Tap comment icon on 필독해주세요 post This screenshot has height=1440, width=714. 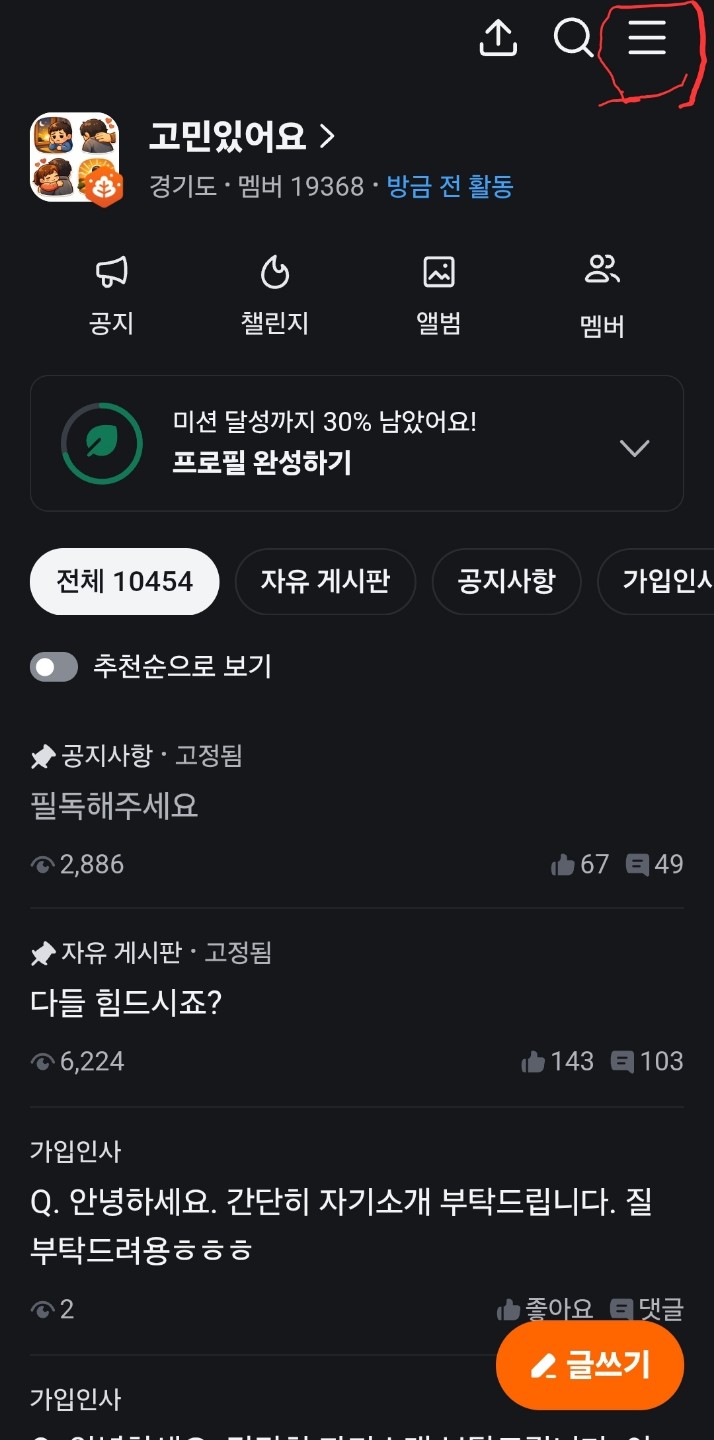coord(637,865)
